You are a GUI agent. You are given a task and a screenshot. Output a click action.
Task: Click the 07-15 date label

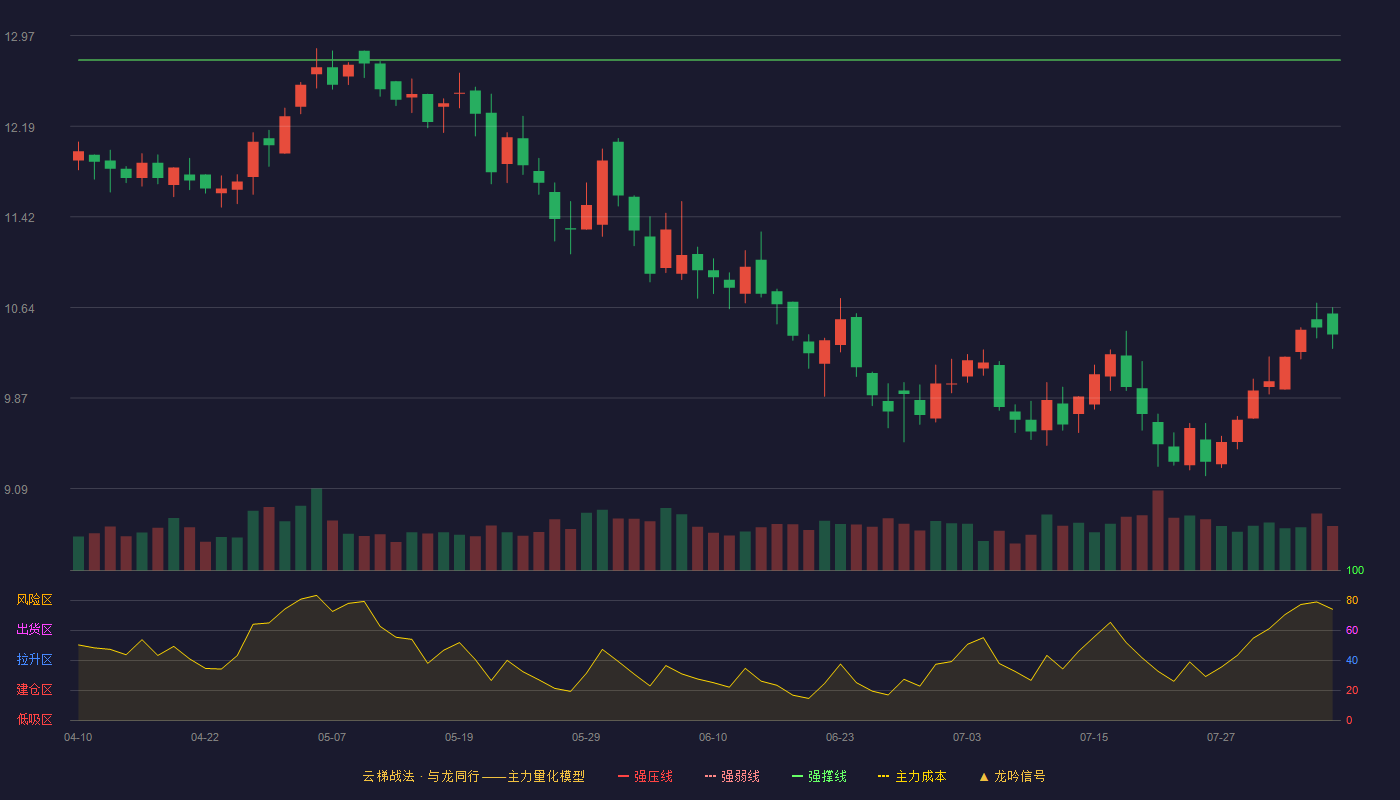pyautogui.click(x=1094, y=737)
